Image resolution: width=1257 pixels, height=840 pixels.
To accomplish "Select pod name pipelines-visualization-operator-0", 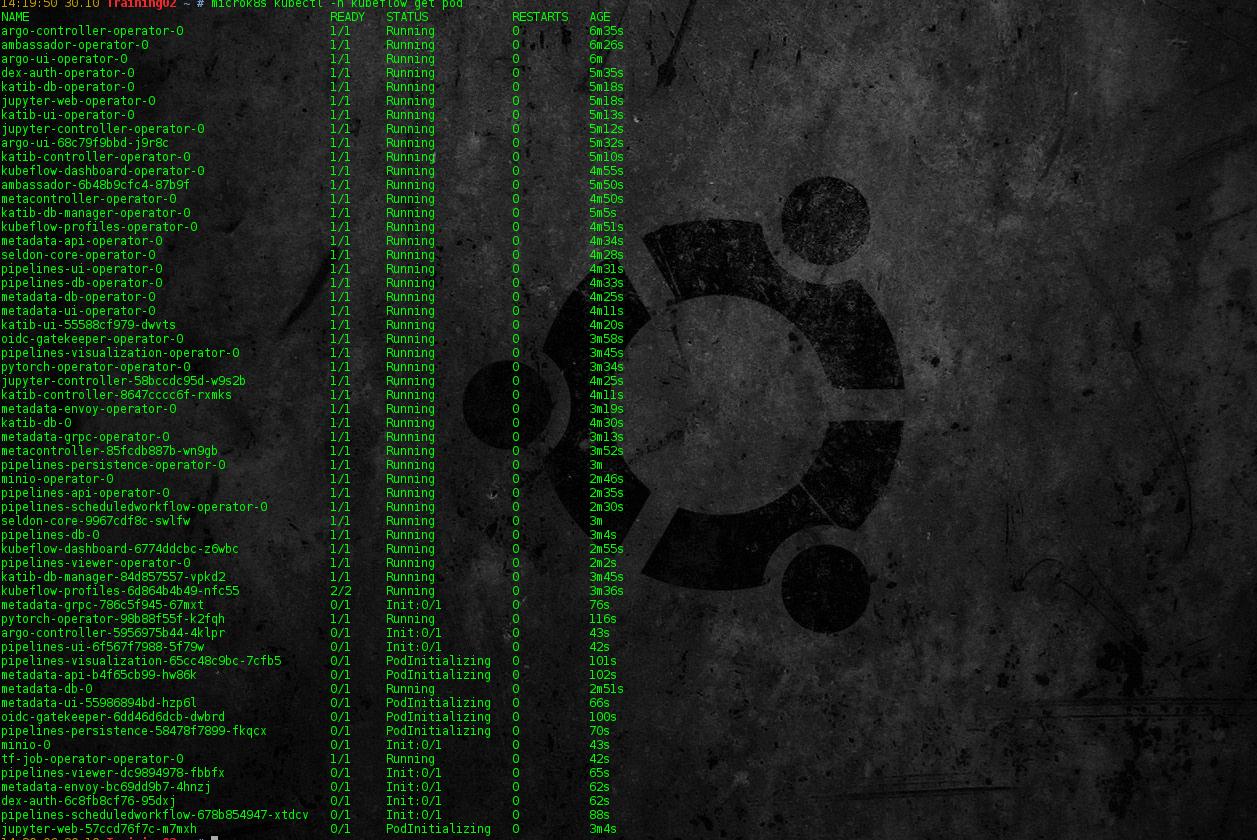I will 120,353.
